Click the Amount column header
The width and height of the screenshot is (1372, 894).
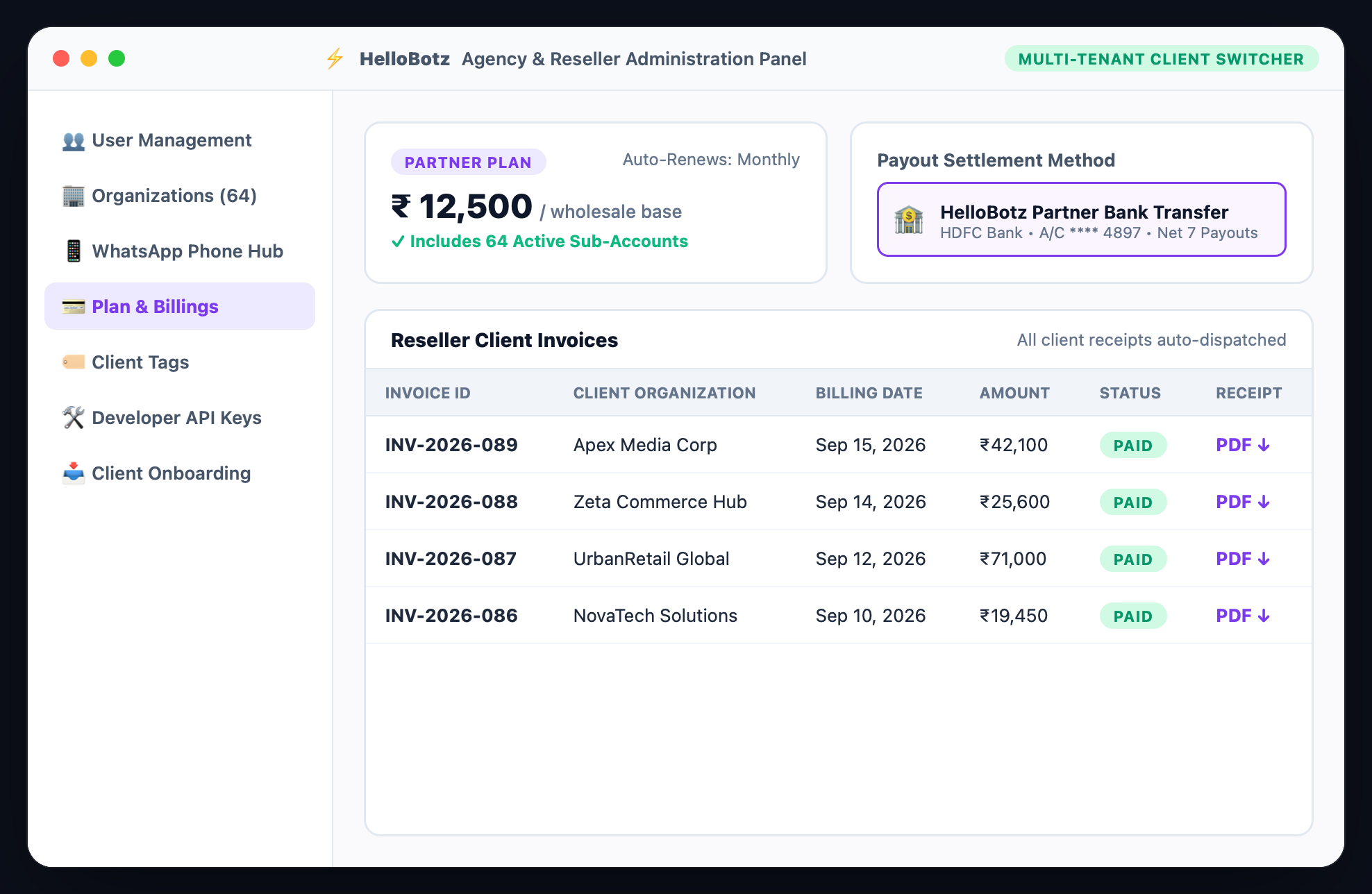click(x=1014, y=393)
